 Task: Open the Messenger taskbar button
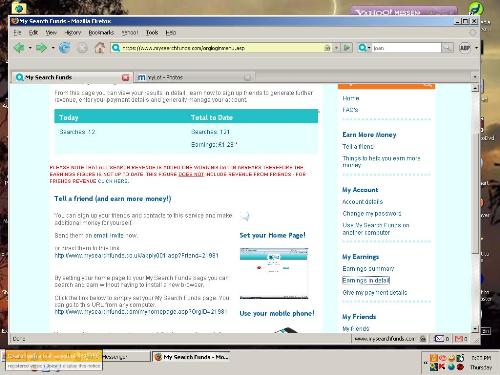pyautogui.click(x=125, y=357)
